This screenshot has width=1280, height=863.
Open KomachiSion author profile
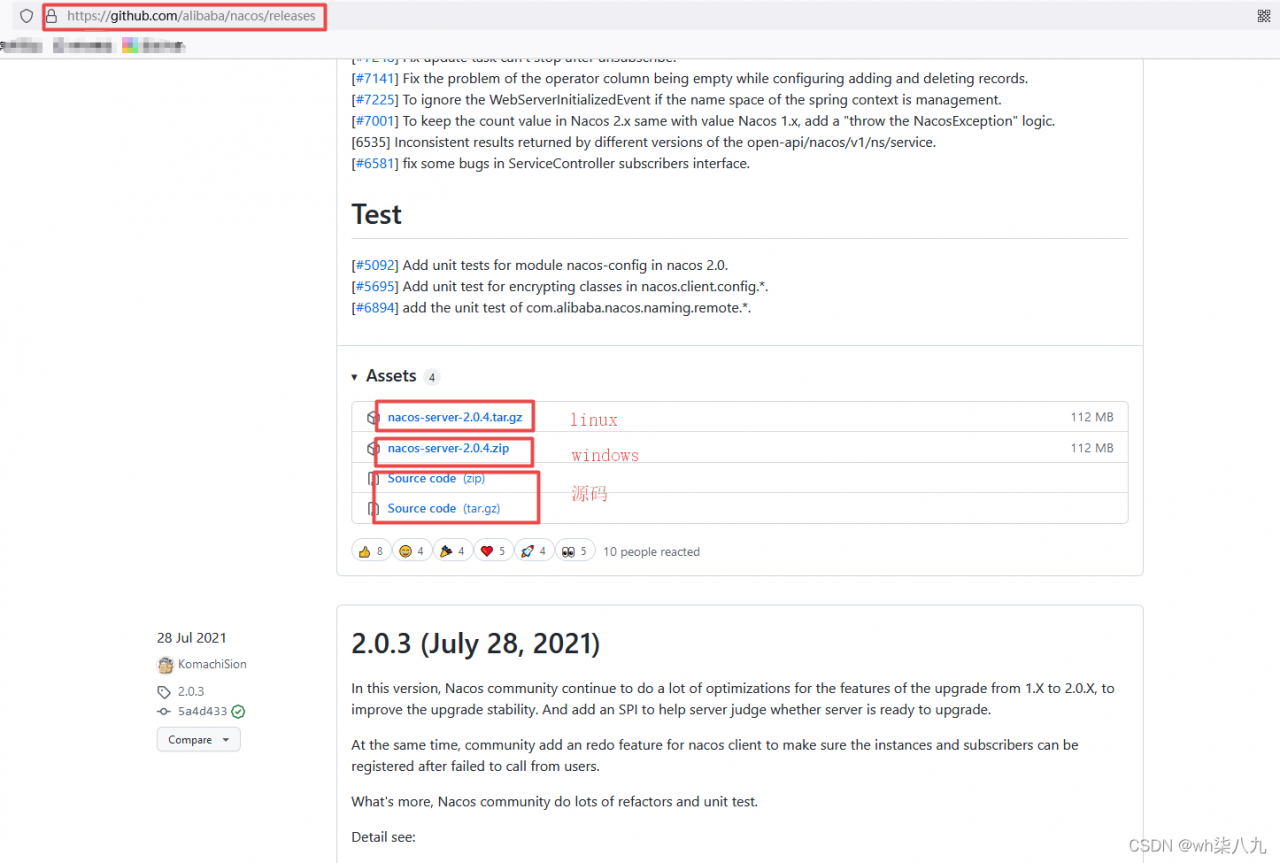tap(212, 664)
